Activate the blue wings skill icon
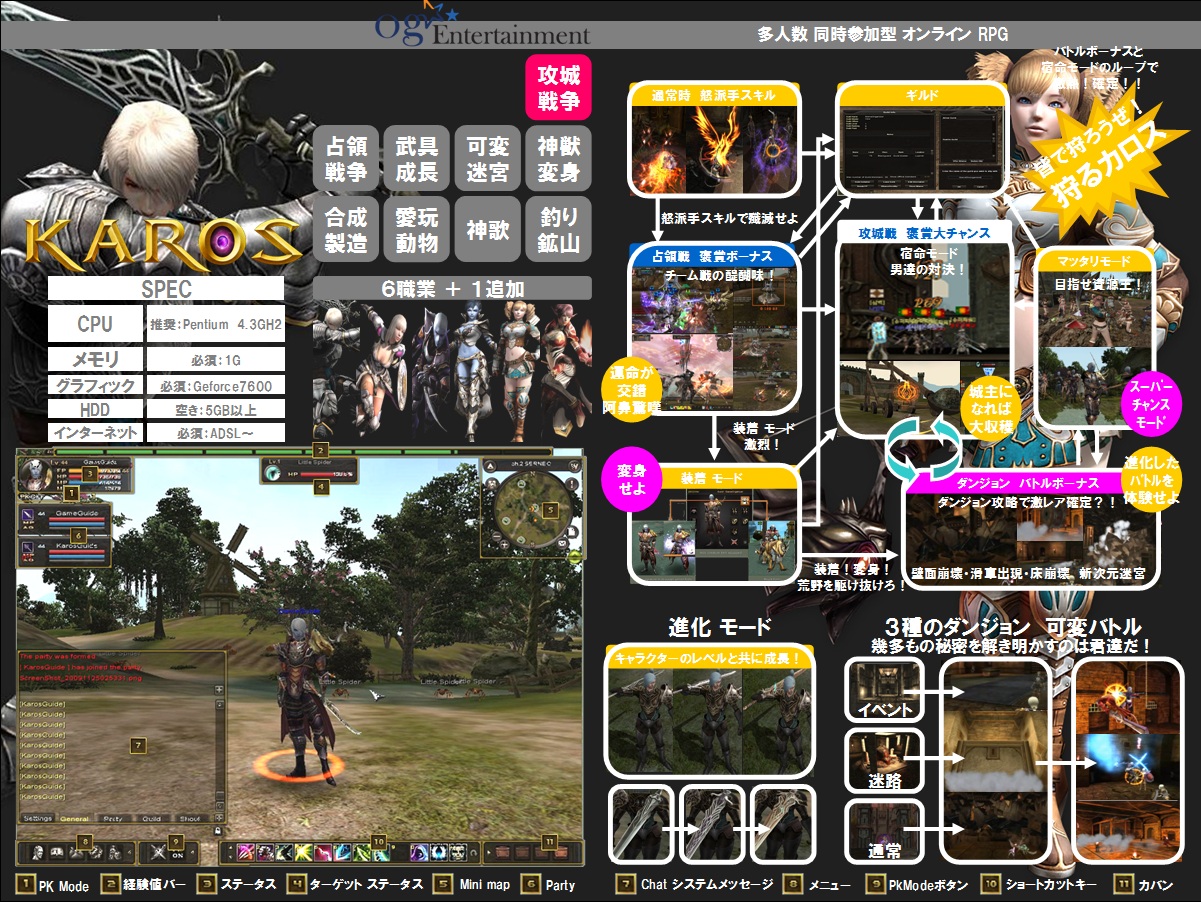 pyautogui.click(x=439, y=852)
